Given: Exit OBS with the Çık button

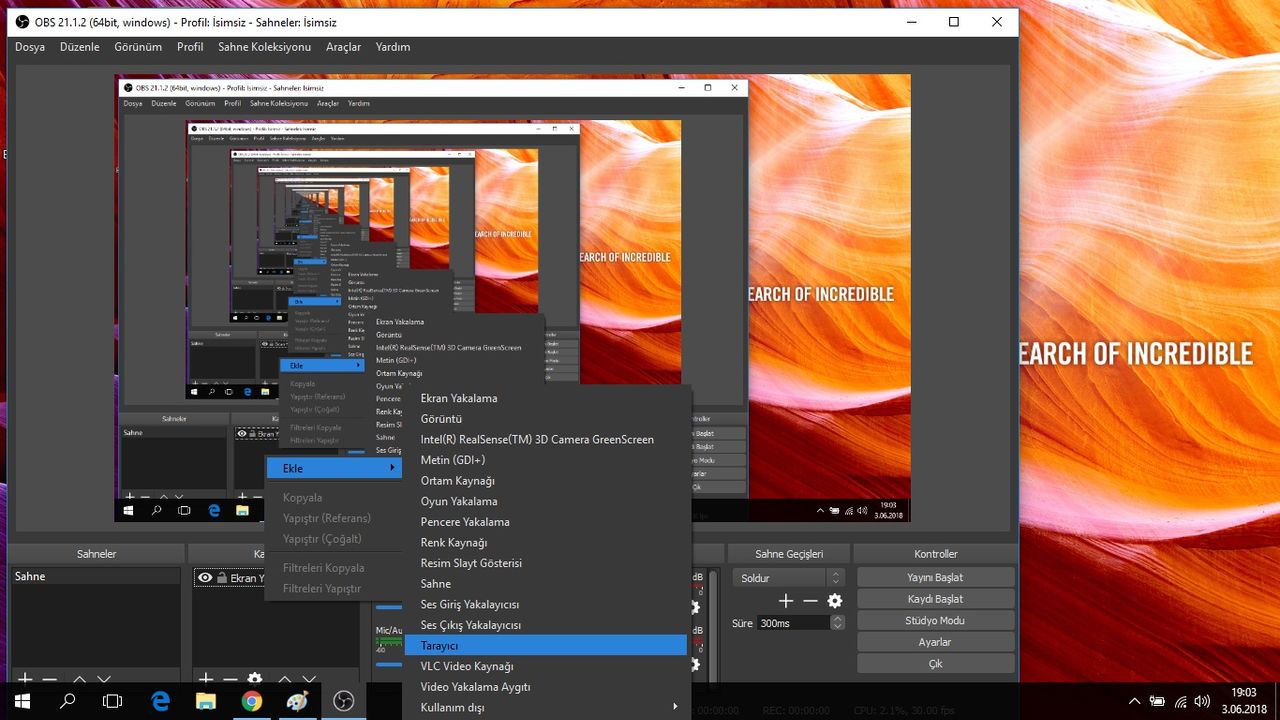Looking at the screenshot, I should [935, 664].
